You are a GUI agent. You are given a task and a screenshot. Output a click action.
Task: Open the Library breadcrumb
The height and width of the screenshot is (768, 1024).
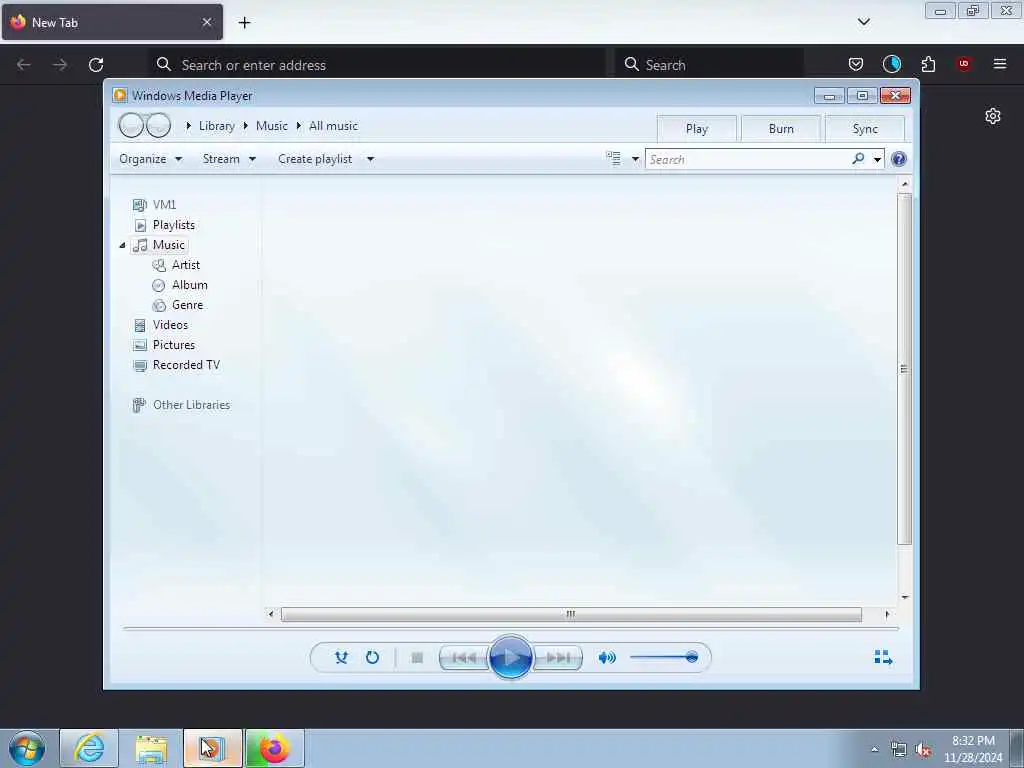tap(217, 126)
